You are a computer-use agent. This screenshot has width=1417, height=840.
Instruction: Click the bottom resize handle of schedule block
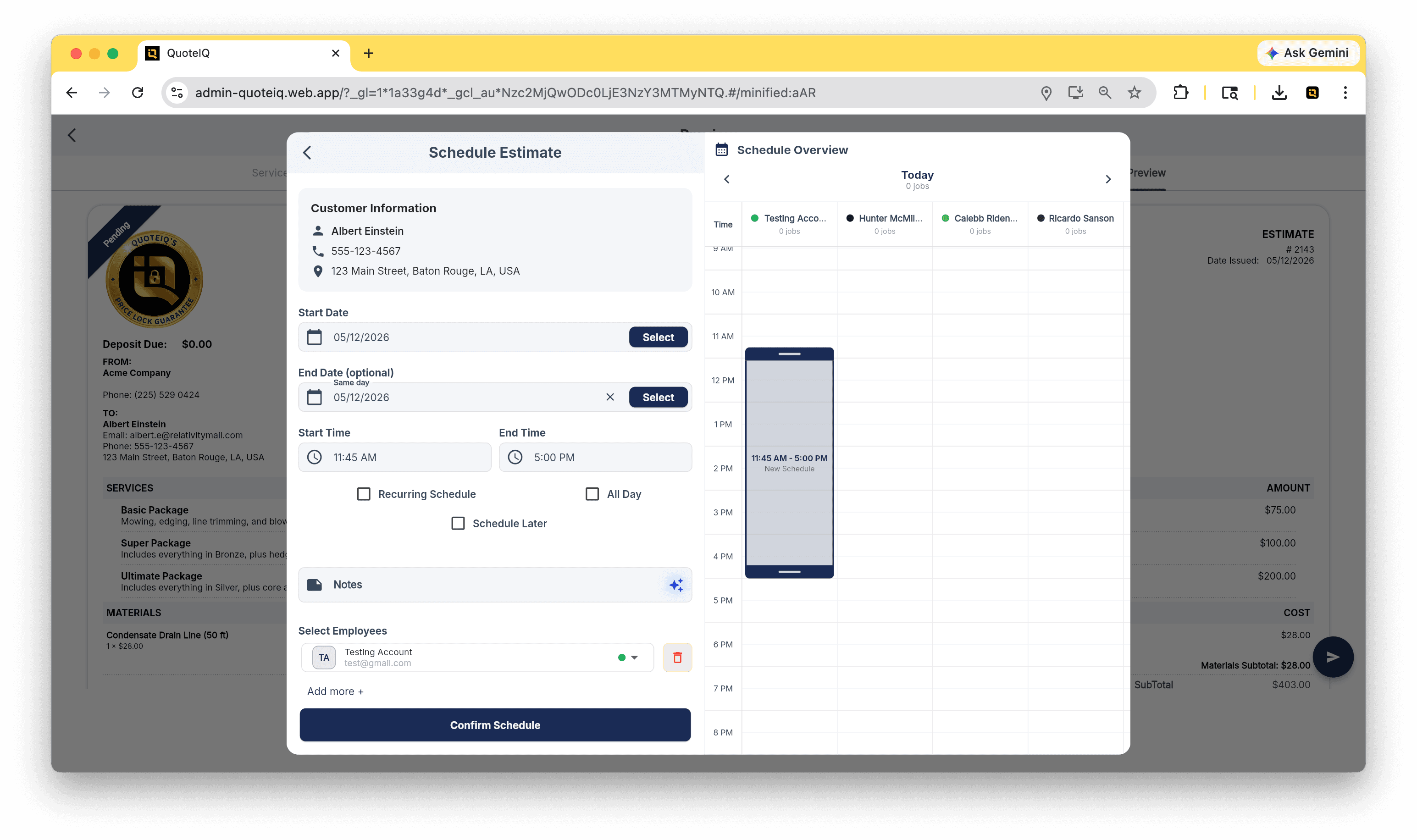coord(789,572)
